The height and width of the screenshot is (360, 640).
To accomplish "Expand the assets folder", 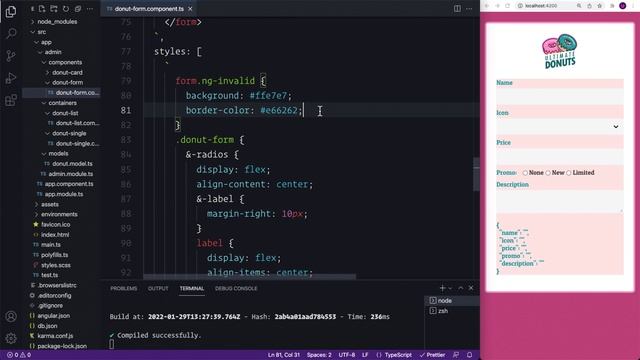I will point(46,204).
